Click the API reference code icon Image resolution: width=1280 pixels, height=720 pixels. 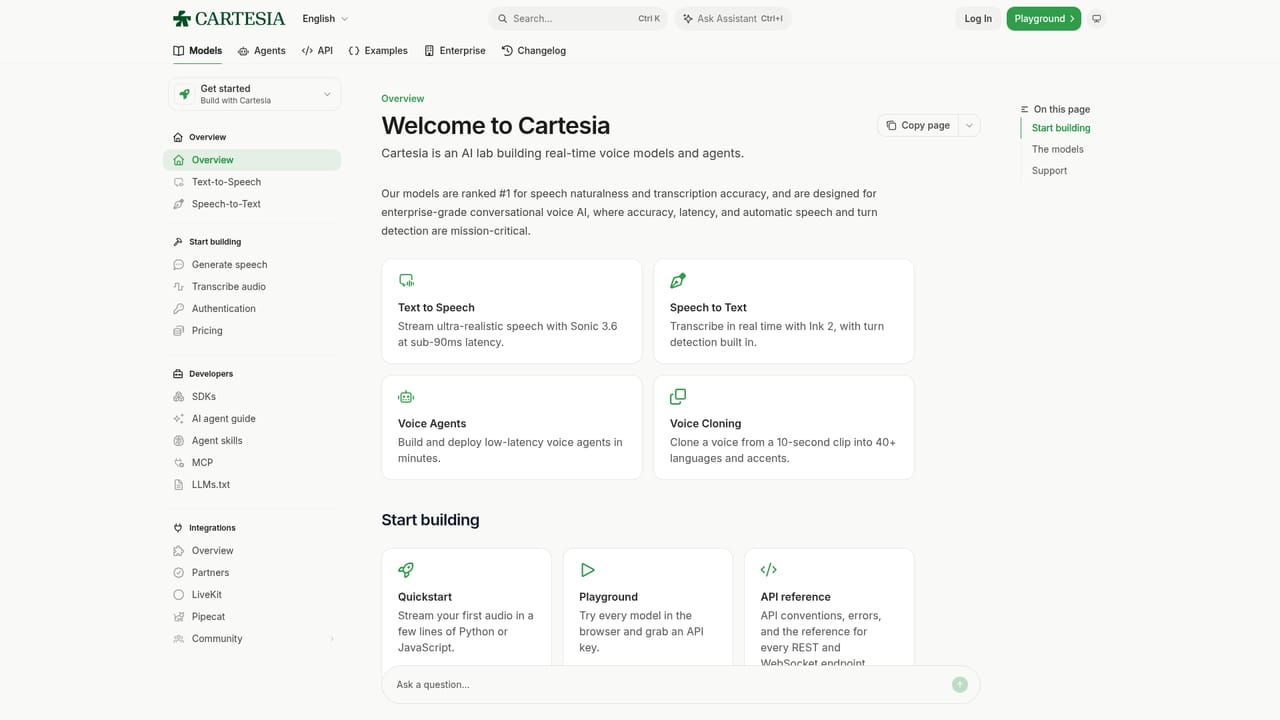coord(769,570)
